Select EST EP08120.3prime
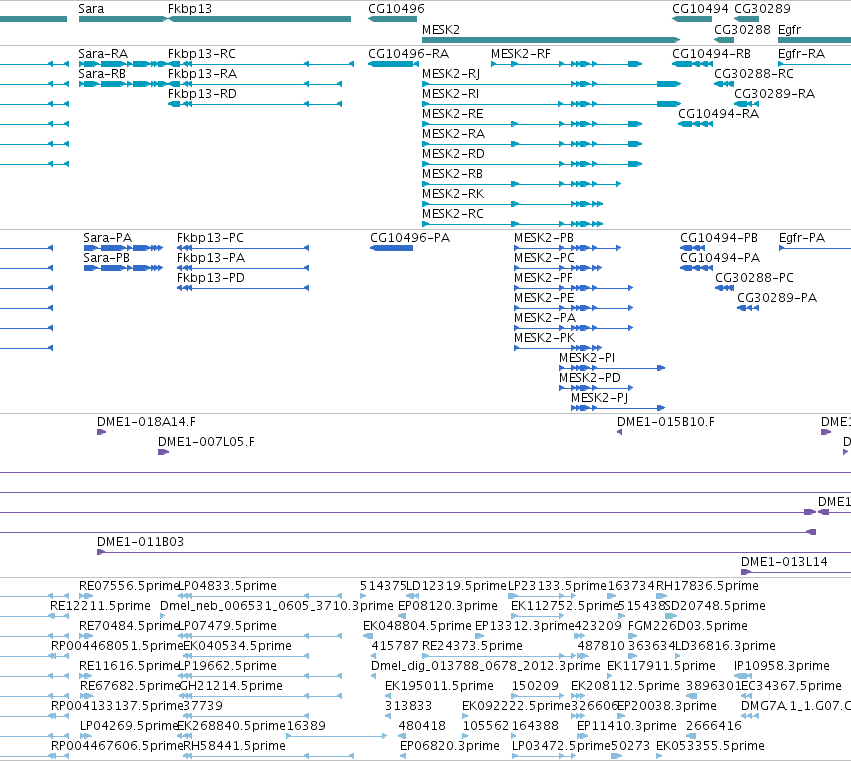This screenshot has width=851, height=761. pos(448,606)
